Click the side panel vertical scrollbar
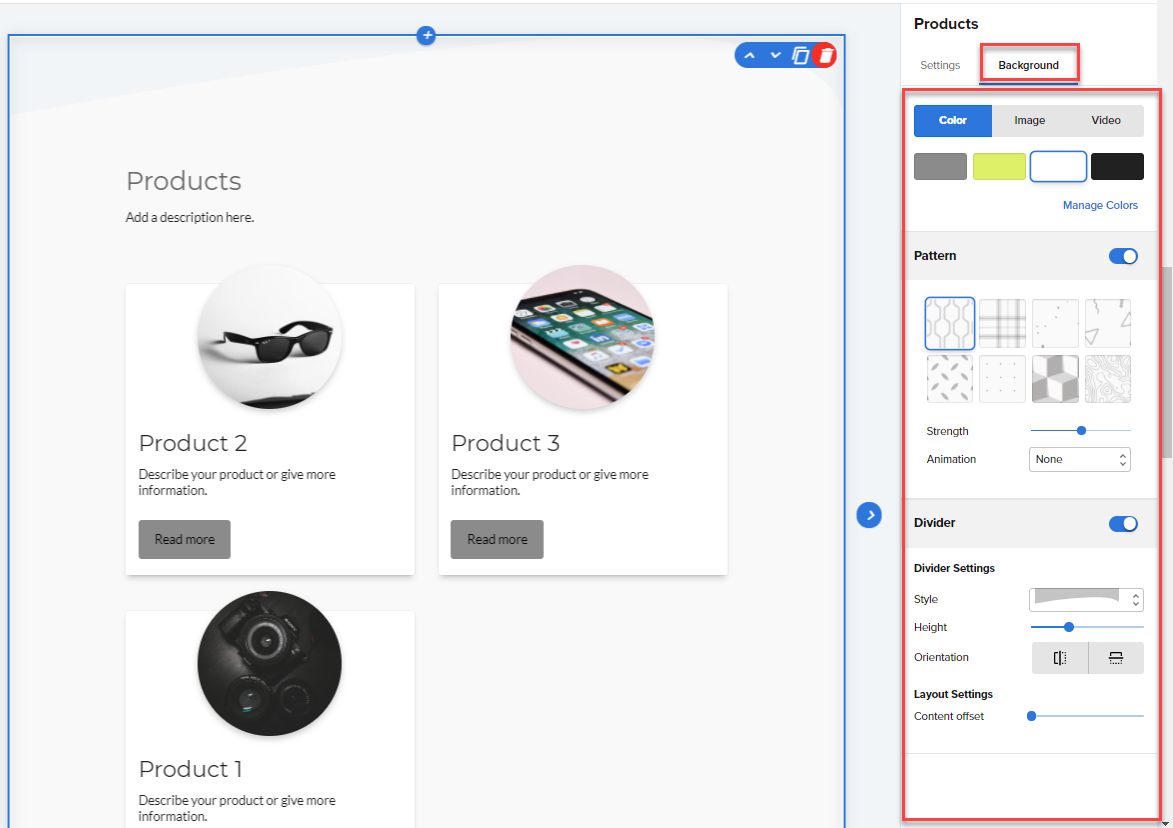The height and width of the screenshot is (828, 1173). (x=1166, y=362)
